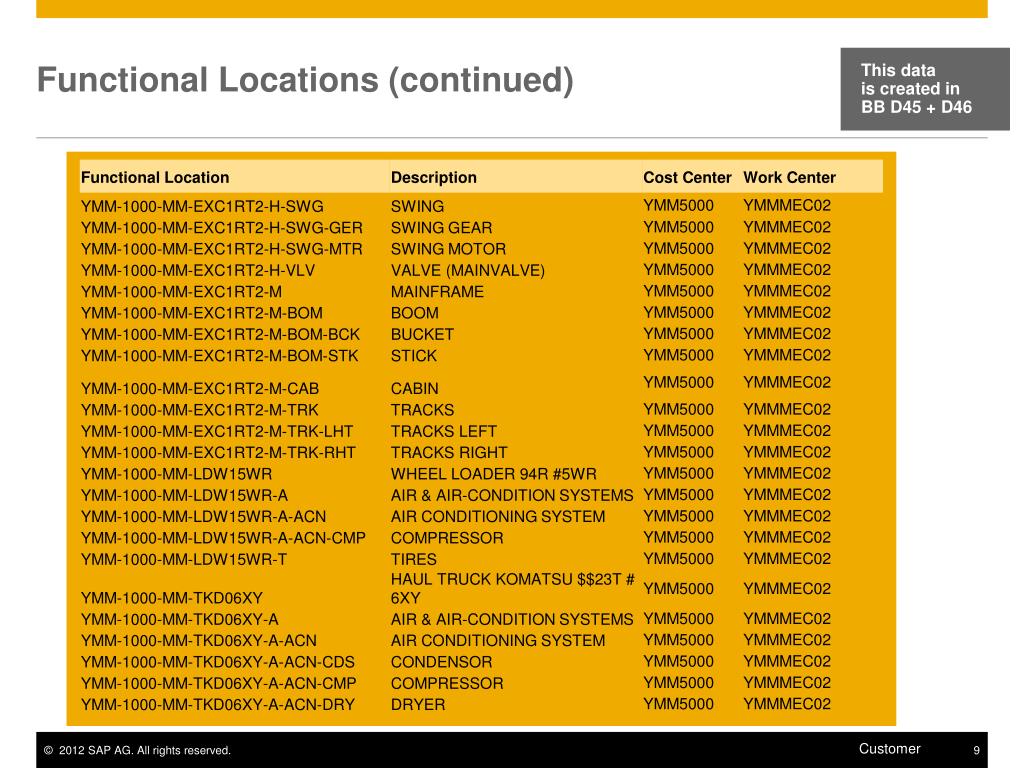The height and width of the screenshot is (768, 1024).
Task: Click cell YMM-1000-MM-EXC1RT2-H-SWG-MTR
Action: (x=221, y=249)
